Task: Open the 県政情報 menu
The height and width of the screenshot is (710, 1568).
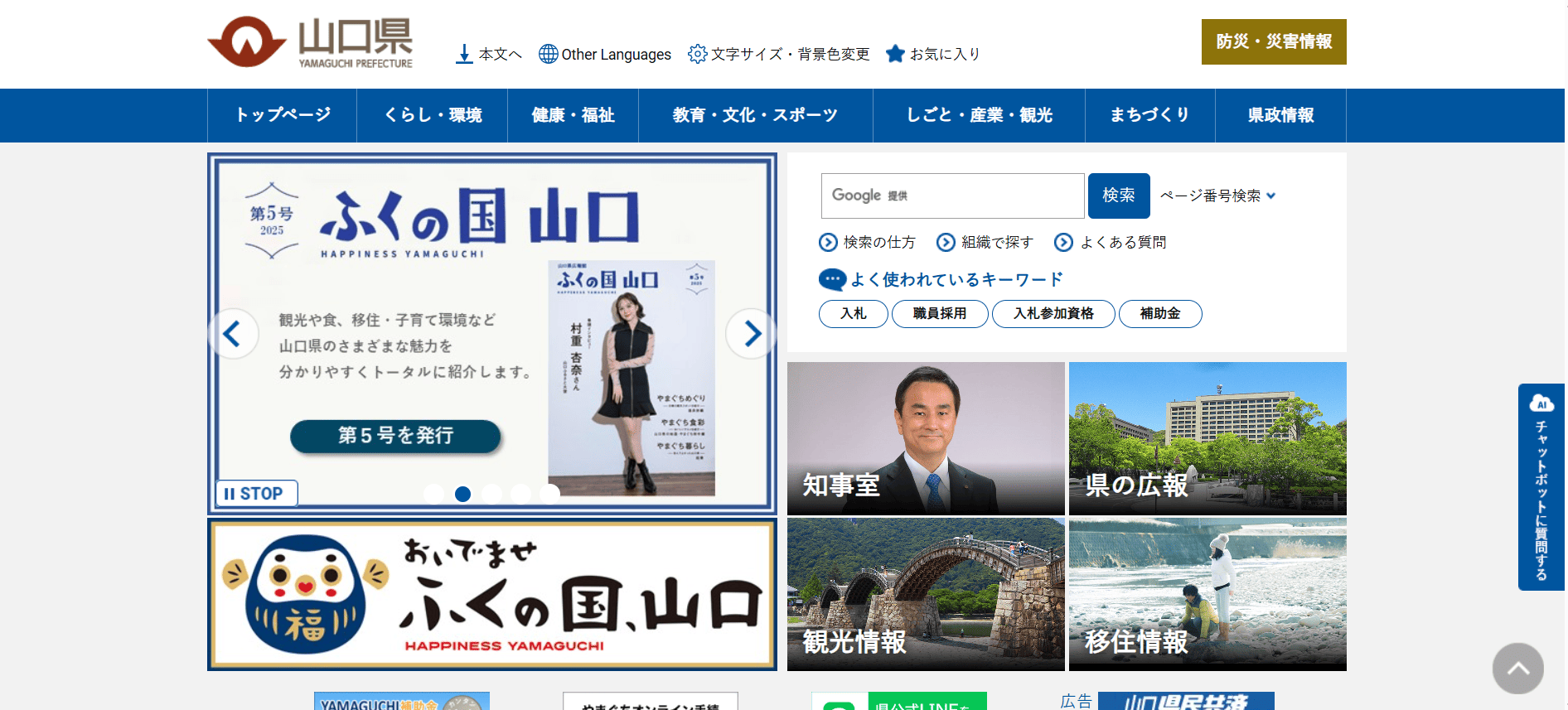Action: click(1281, 115)
